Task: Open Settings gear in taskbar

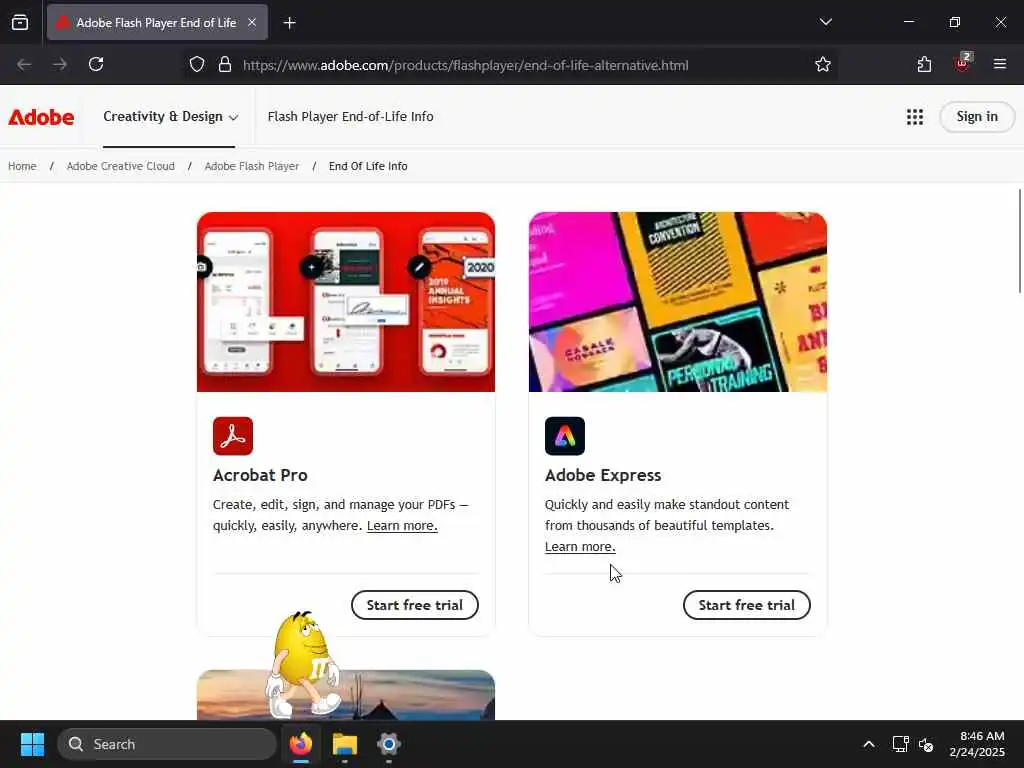Action: coord(389,744)
